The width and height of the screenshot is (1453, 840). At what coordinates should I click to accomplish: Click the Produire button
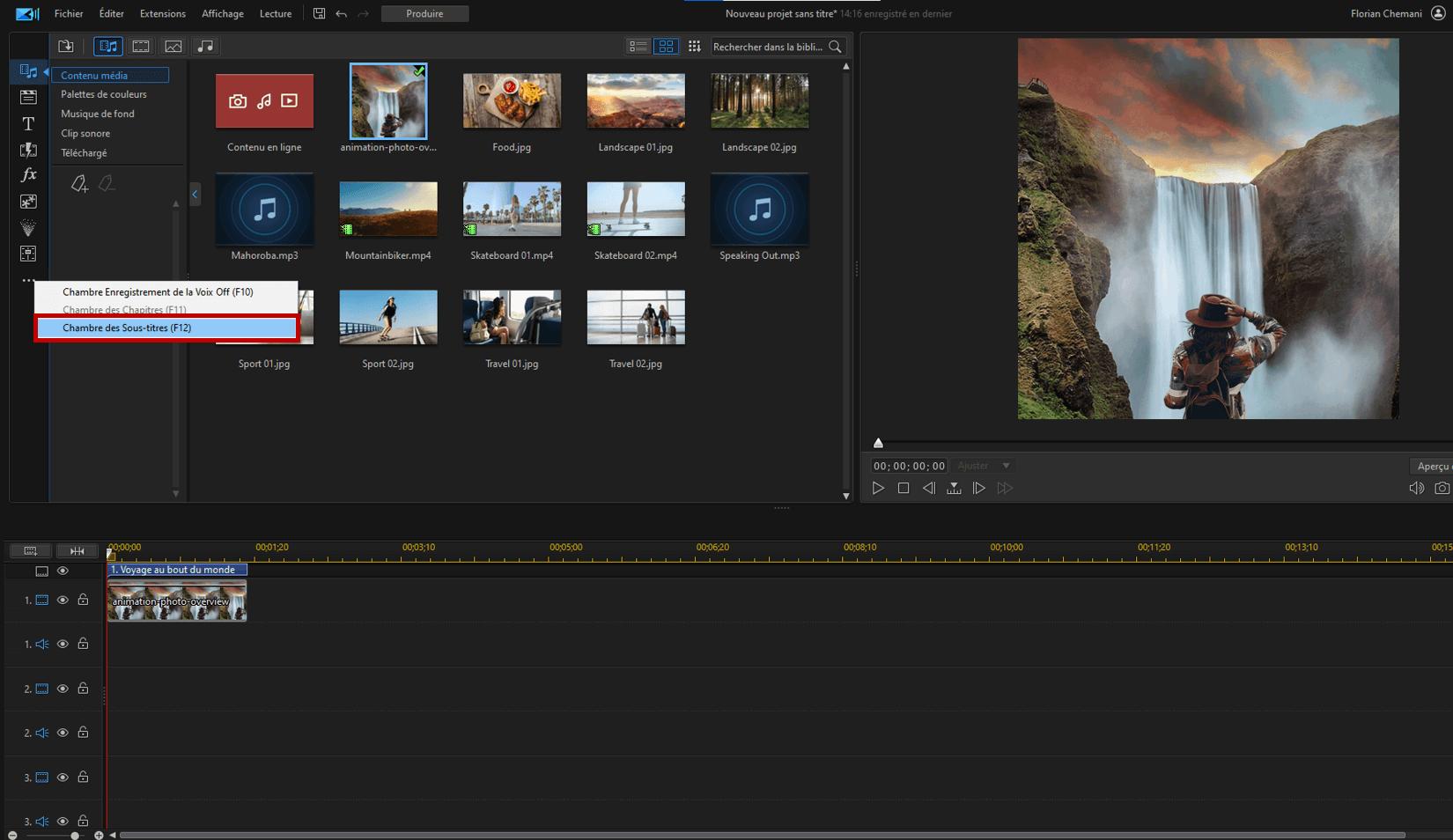tap(424, 13)
